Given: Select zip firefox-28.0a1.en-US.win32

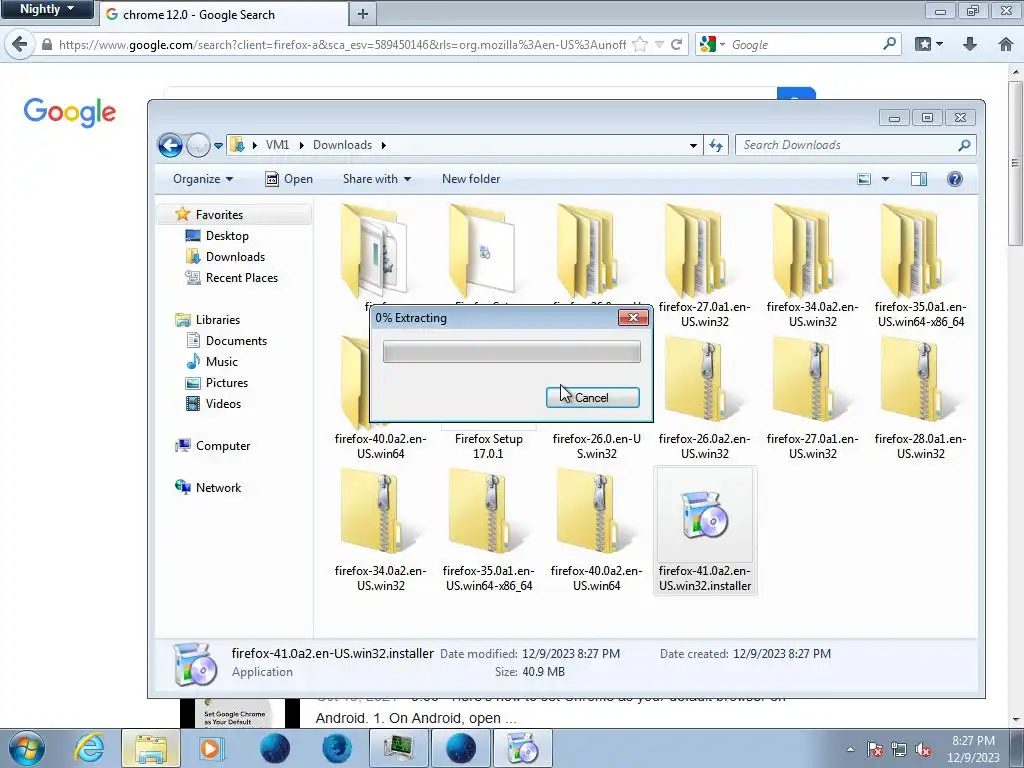Looking at the screenshot, I should [921, 398].
